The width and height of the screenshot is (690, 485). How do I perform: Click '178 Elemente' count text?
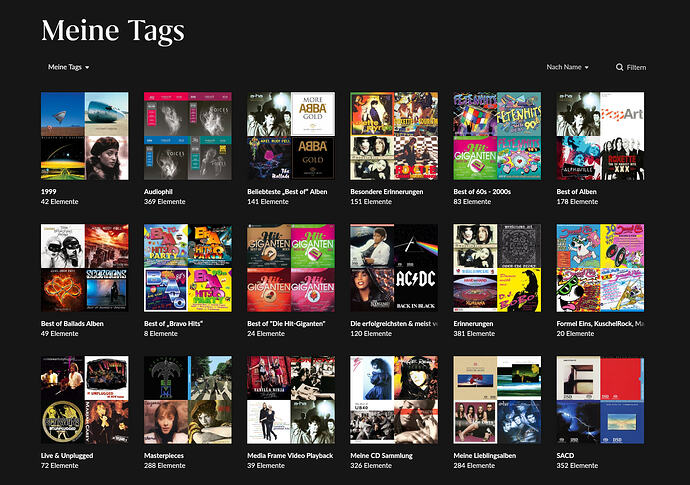pyautogui.click(x=577, y=202)
